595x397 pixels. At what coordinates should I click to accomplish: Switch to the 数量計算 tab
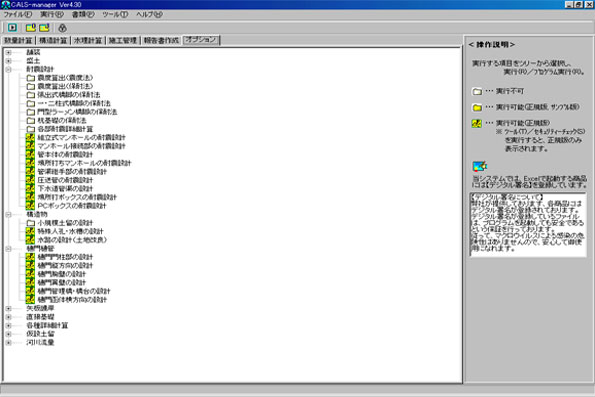(18, 40)
